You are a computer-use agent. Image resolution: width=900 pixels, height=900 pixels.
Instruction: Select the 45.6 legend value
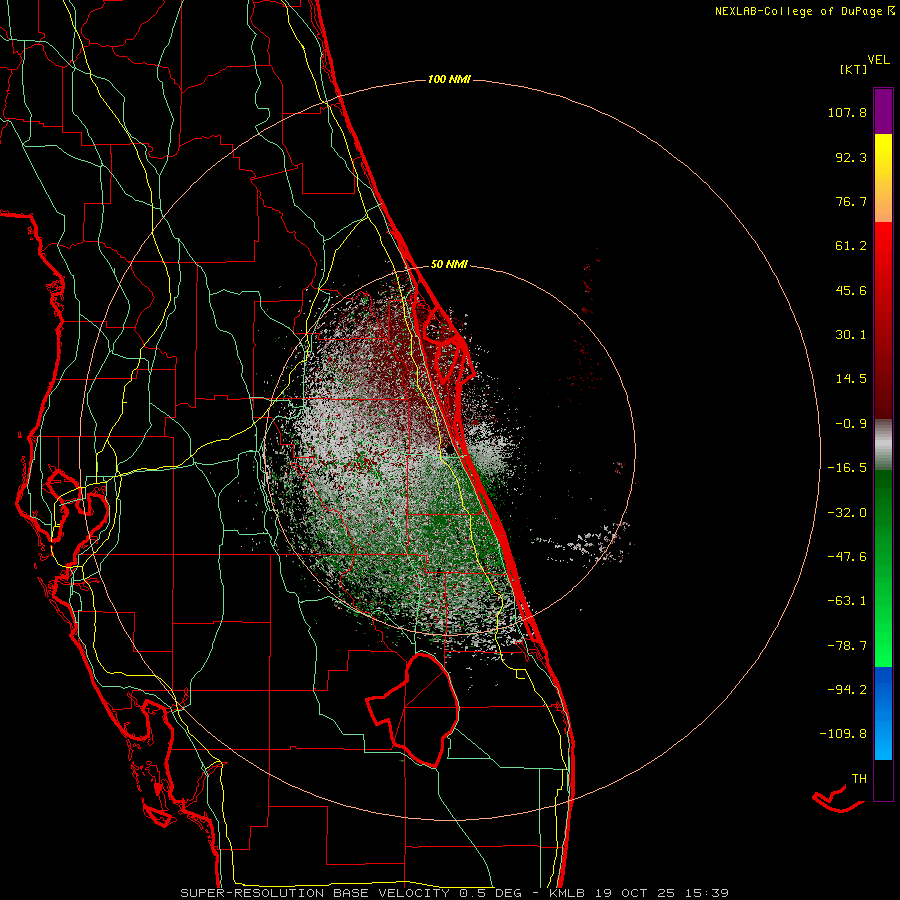click(x=851, y=290)
